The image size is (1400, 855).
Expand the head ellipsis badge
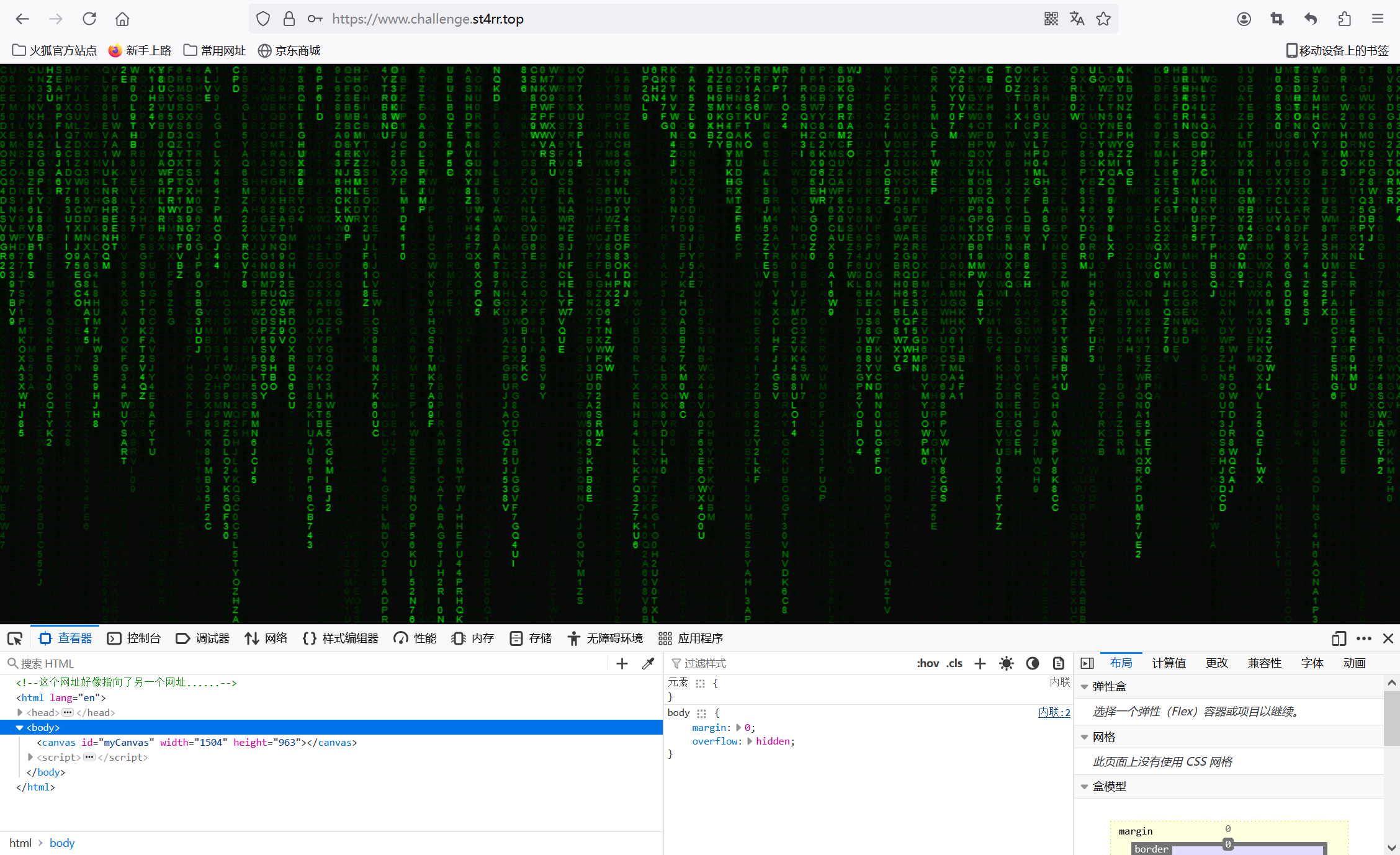68,713
